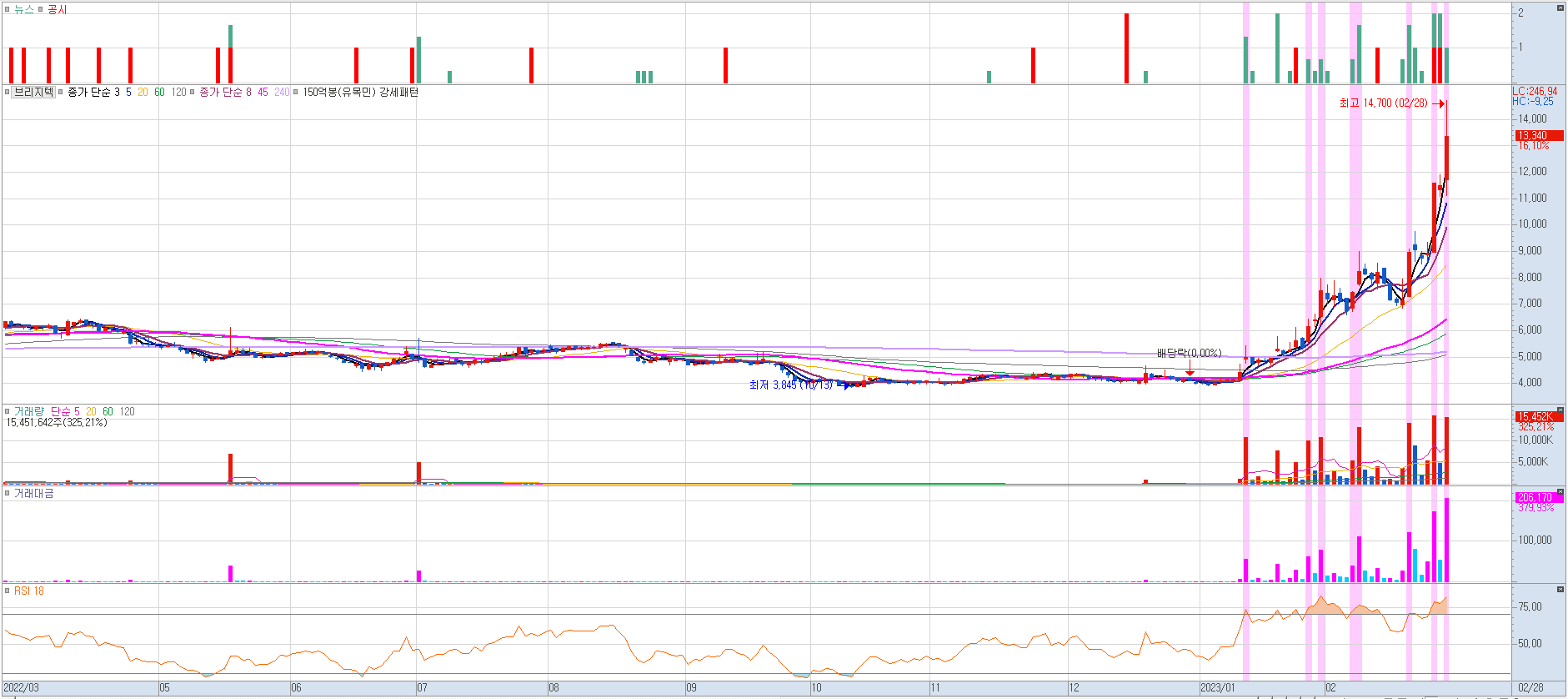Click the 15,451,642주(325.21%) volume readout
1568x699 pixels.
pyautogui.click(x=57, y=423)
